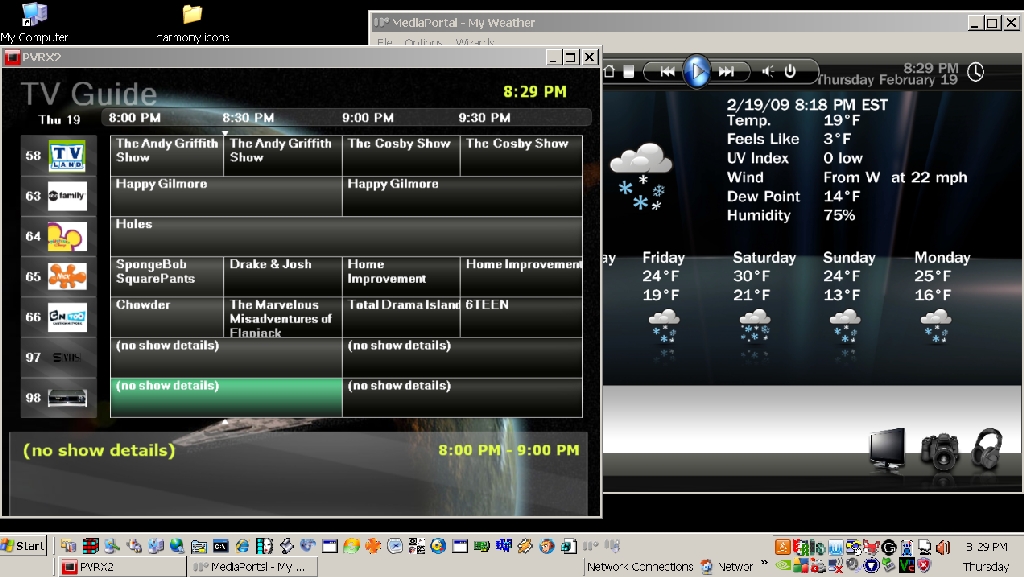The height and width of the screenshot is (577, 1024).
Task: Select Home Improvement at 9:00 PM
Action: [x=401, y=277]
